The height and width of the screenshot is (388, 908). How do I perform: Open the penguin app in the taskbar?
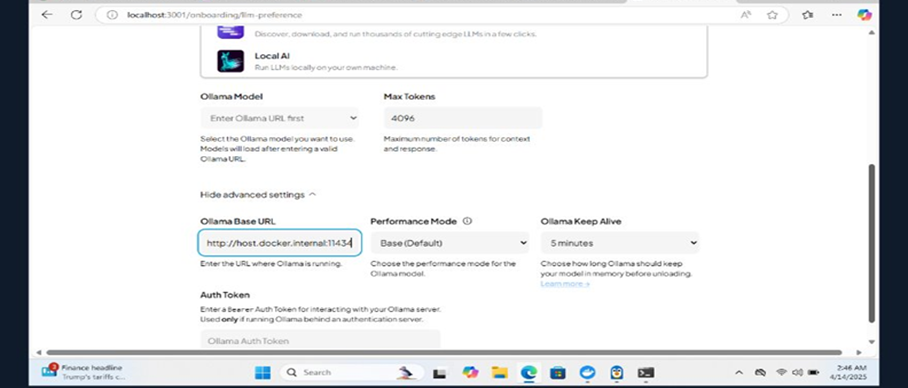tap(617, 372)
